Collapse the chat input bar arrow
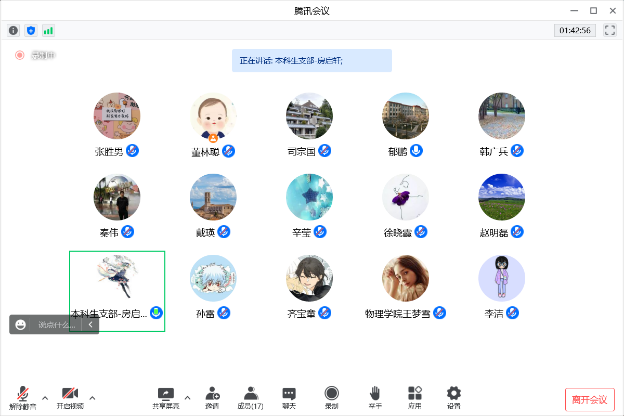Viewport: 624px width, 416px height. [90, 324]
